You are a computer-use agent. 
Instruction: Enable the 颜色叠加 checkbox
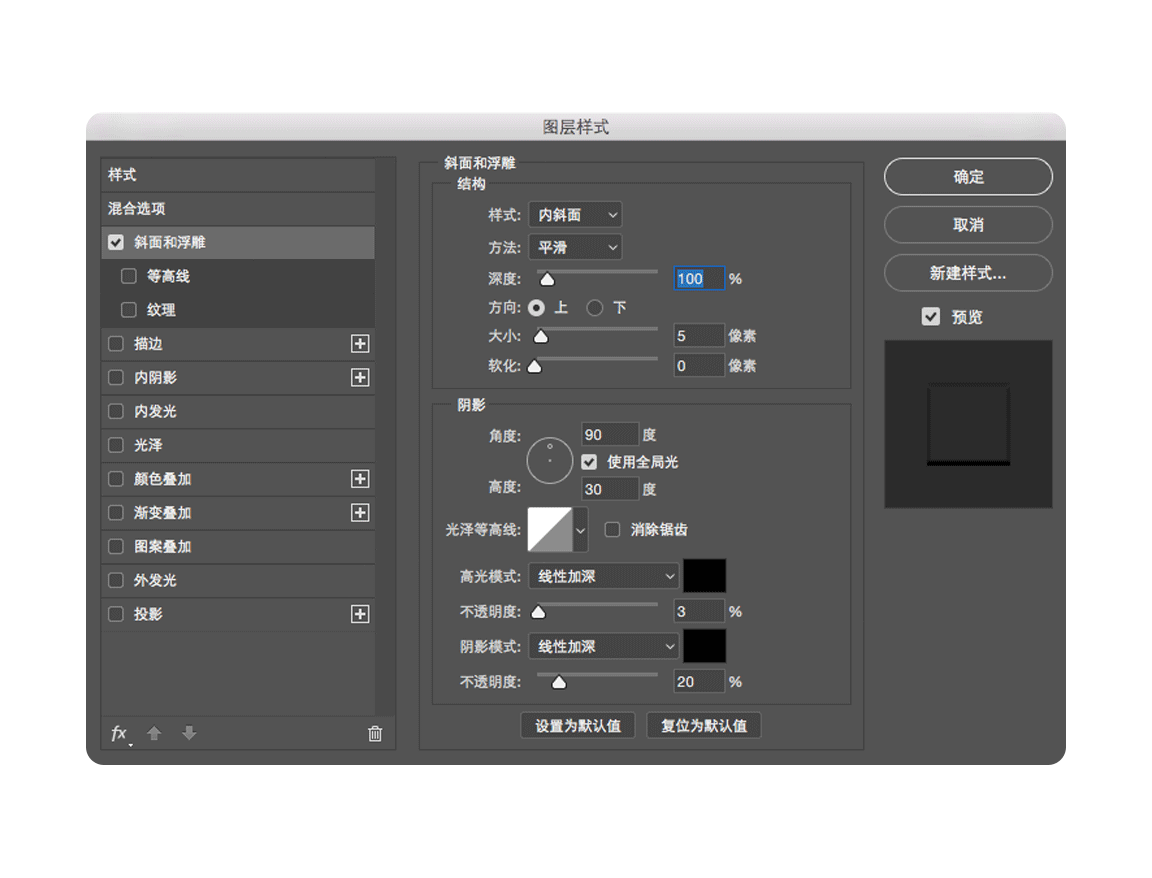pos(116,479)
